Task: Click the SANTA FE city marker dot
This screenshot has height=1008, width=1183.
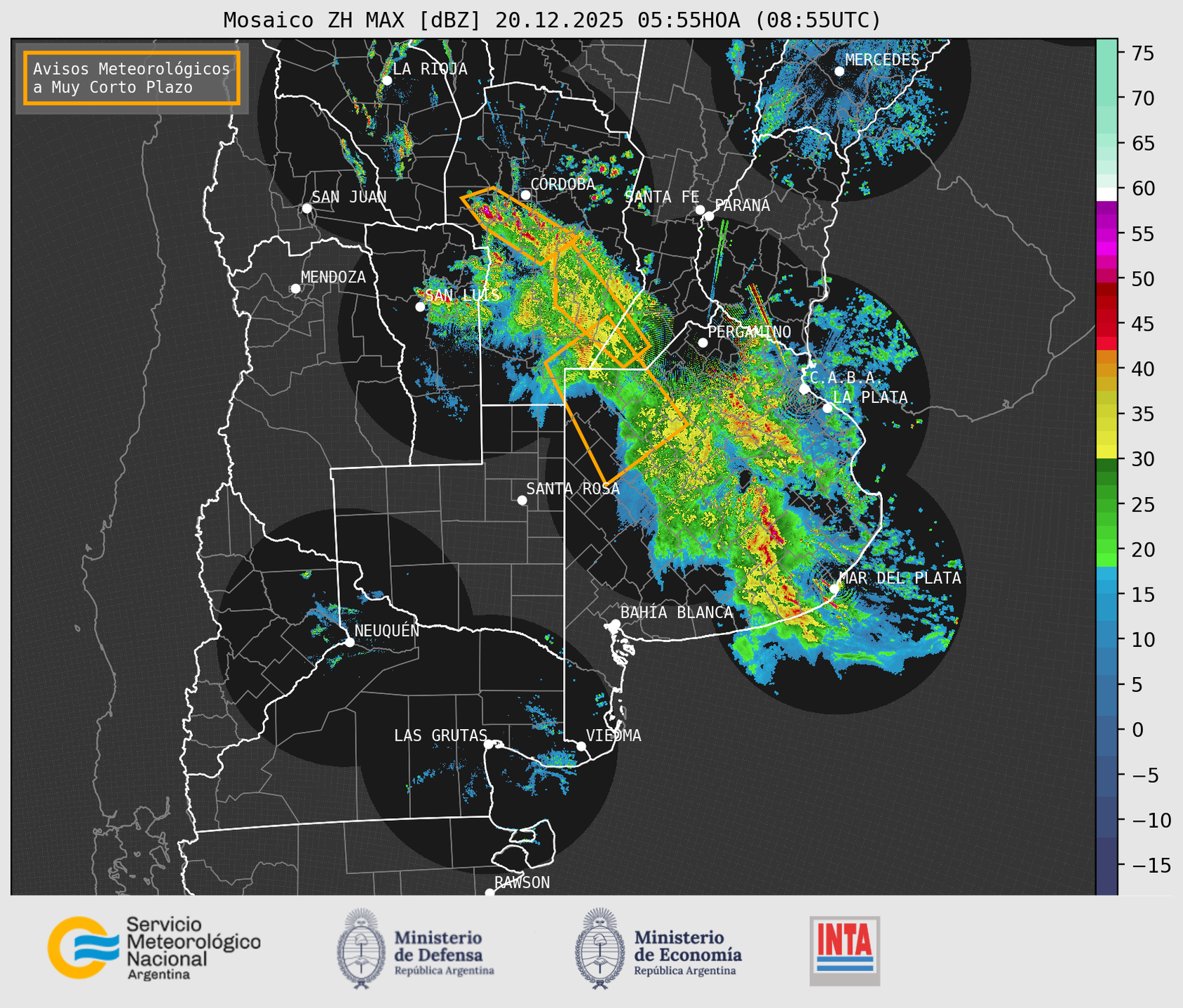Action: [700, 210]
